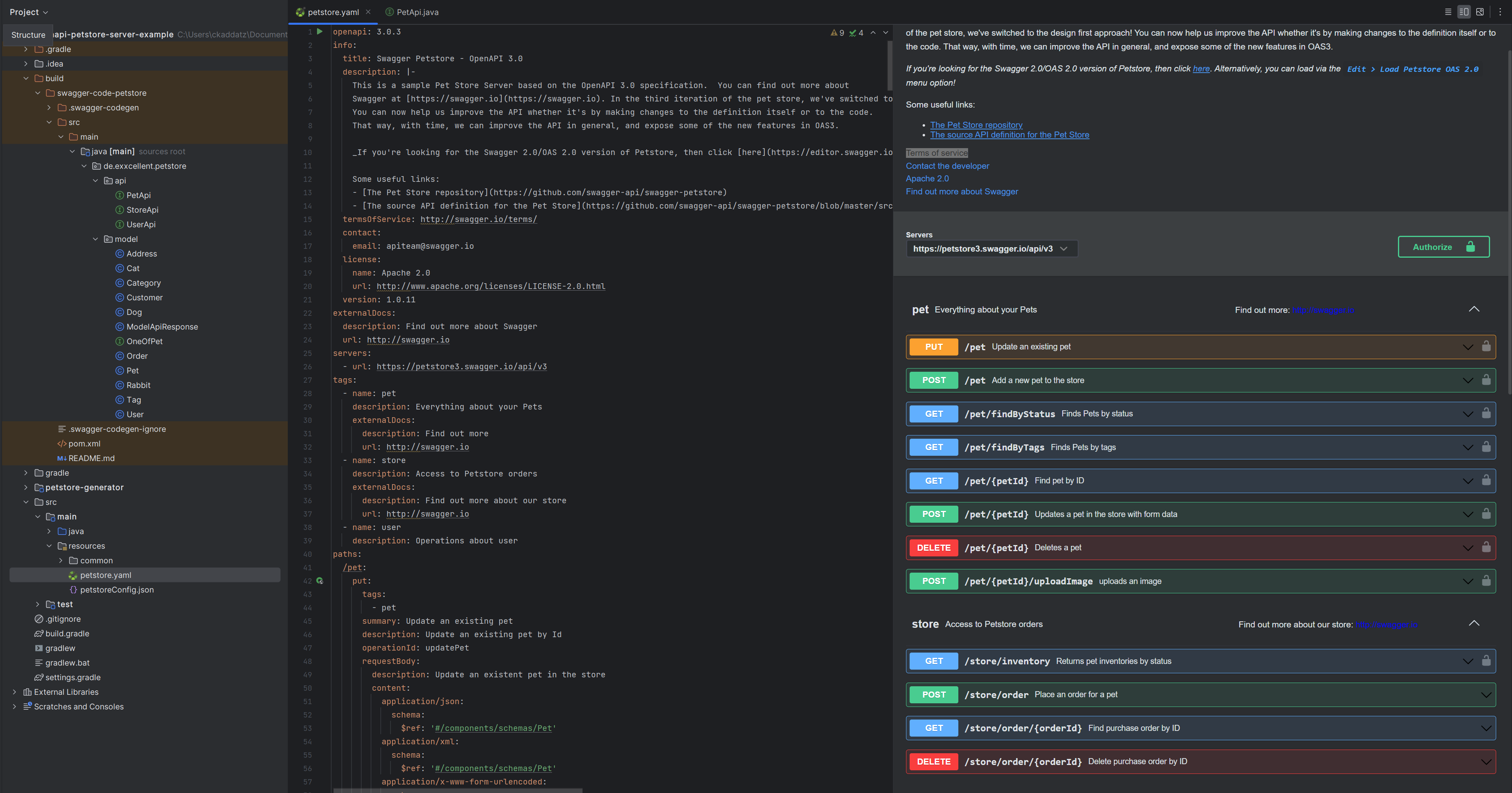Screen dimensions: 1512x793
Task: Open The Pet Store repository link
Action: [x=976, y=125]
